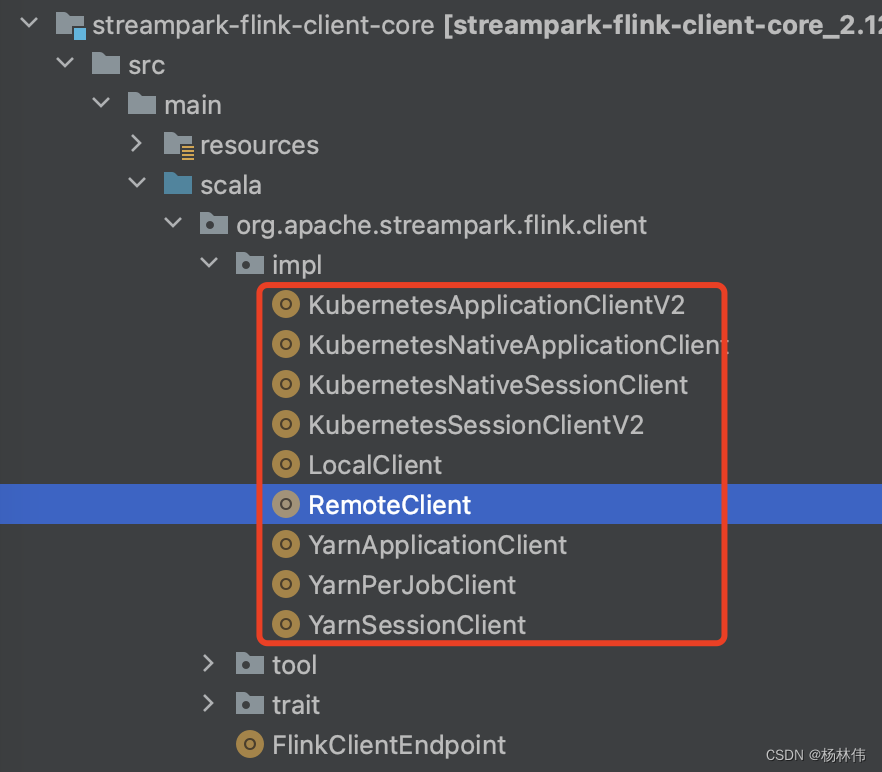Open YarnSessionClient file
The height and width of the screenshot is (772, 882).
[417, 625]
